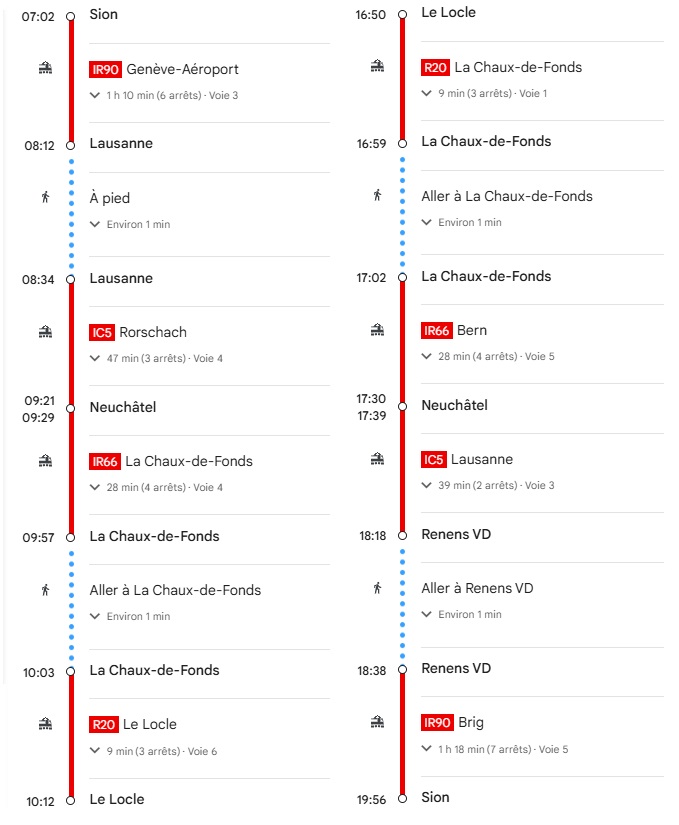Click the walking icon beside Aller à Renens VD

coord(377,588)
